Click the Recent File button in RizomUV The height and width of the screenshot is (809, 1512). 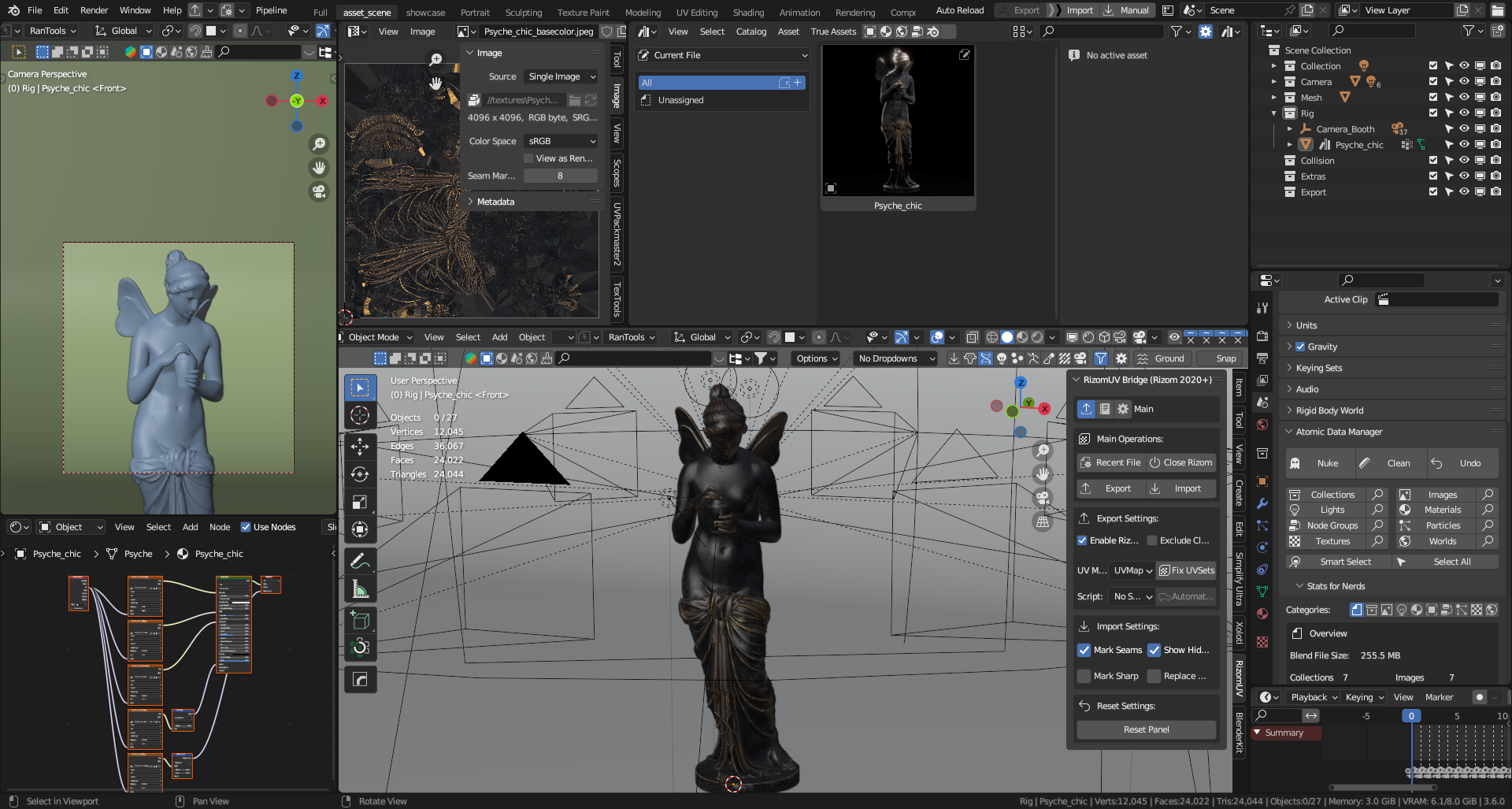click(1110, 462)
